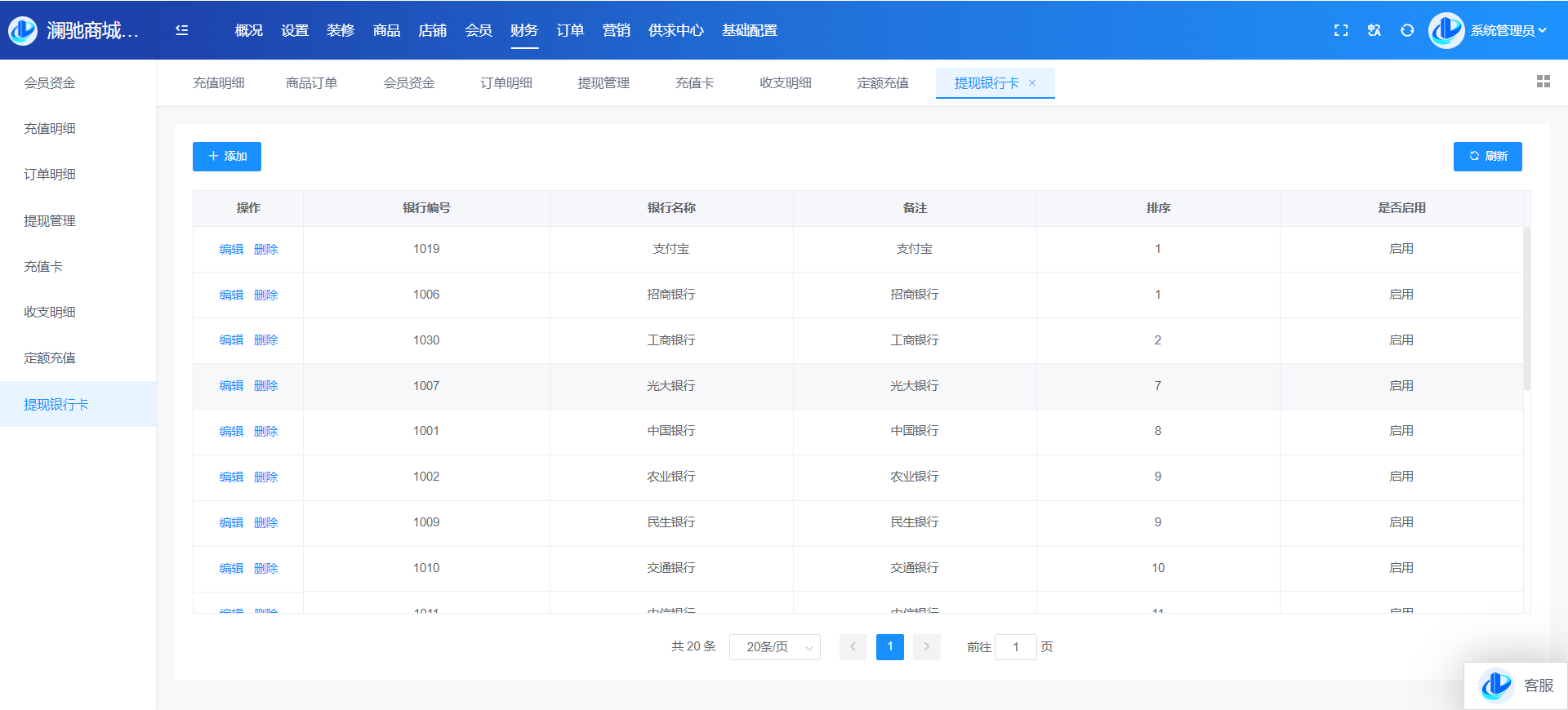Open the 客服 support widget

pyautogui.click(x=1516, y=686)
